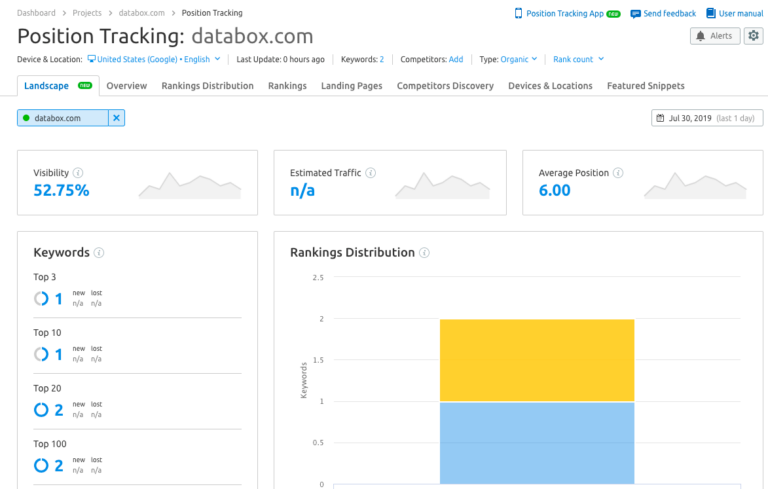Viewport: 768px width, 489px height.
Task: Click the Alerts bell button
Action: point(715,36)
